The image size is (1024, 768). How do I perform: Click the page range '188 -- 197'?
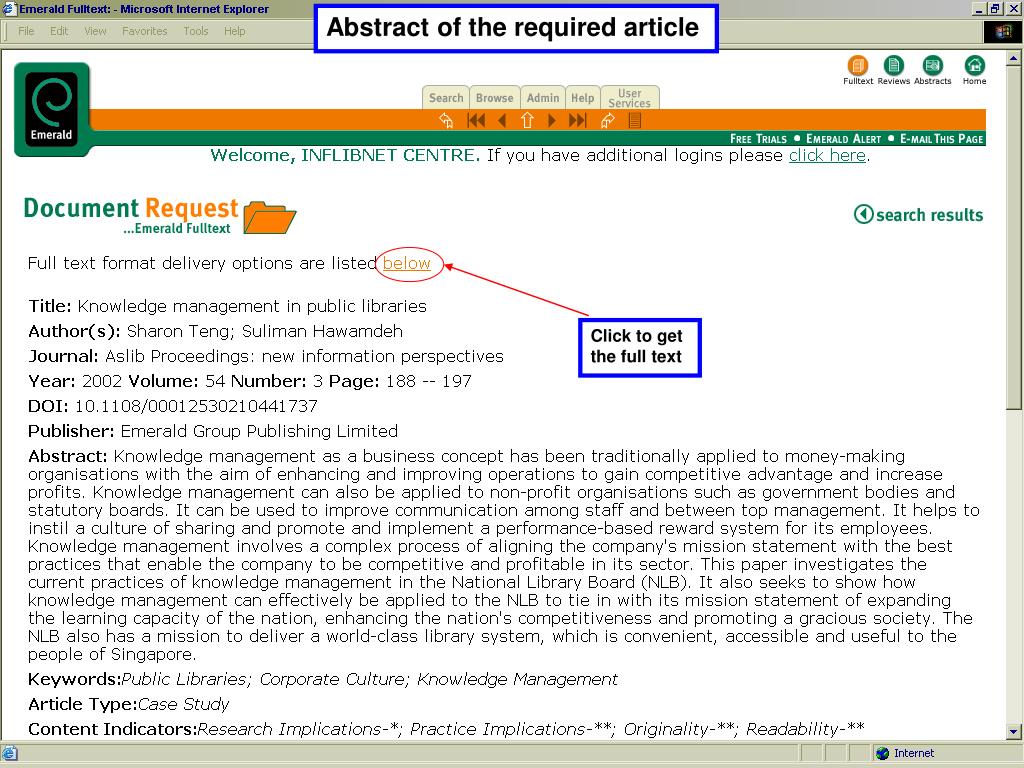[428, 381]
